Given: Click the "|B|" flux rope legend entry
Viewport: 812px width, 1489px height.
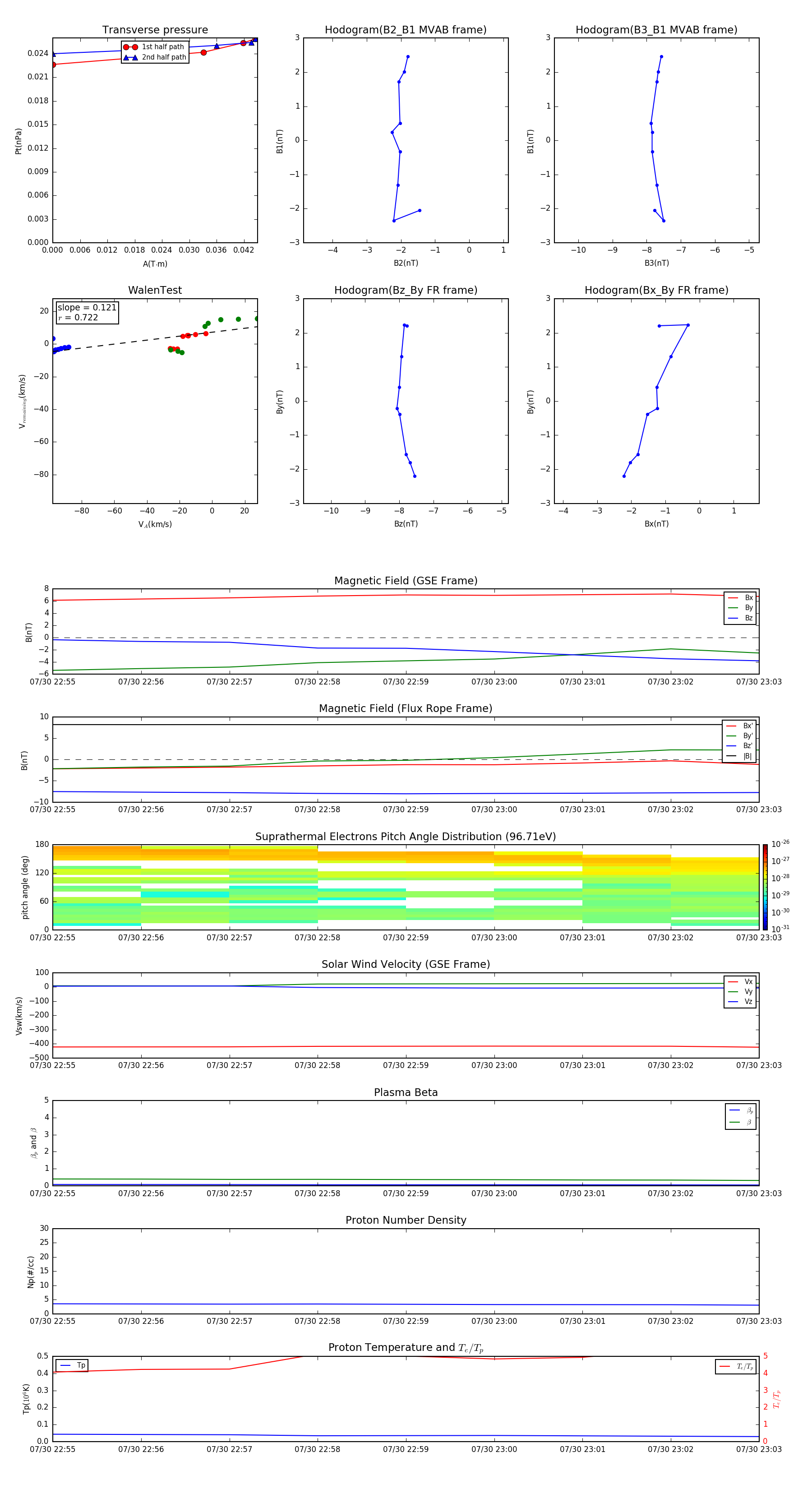Looking at the screenshot, I should pos(739,756).
